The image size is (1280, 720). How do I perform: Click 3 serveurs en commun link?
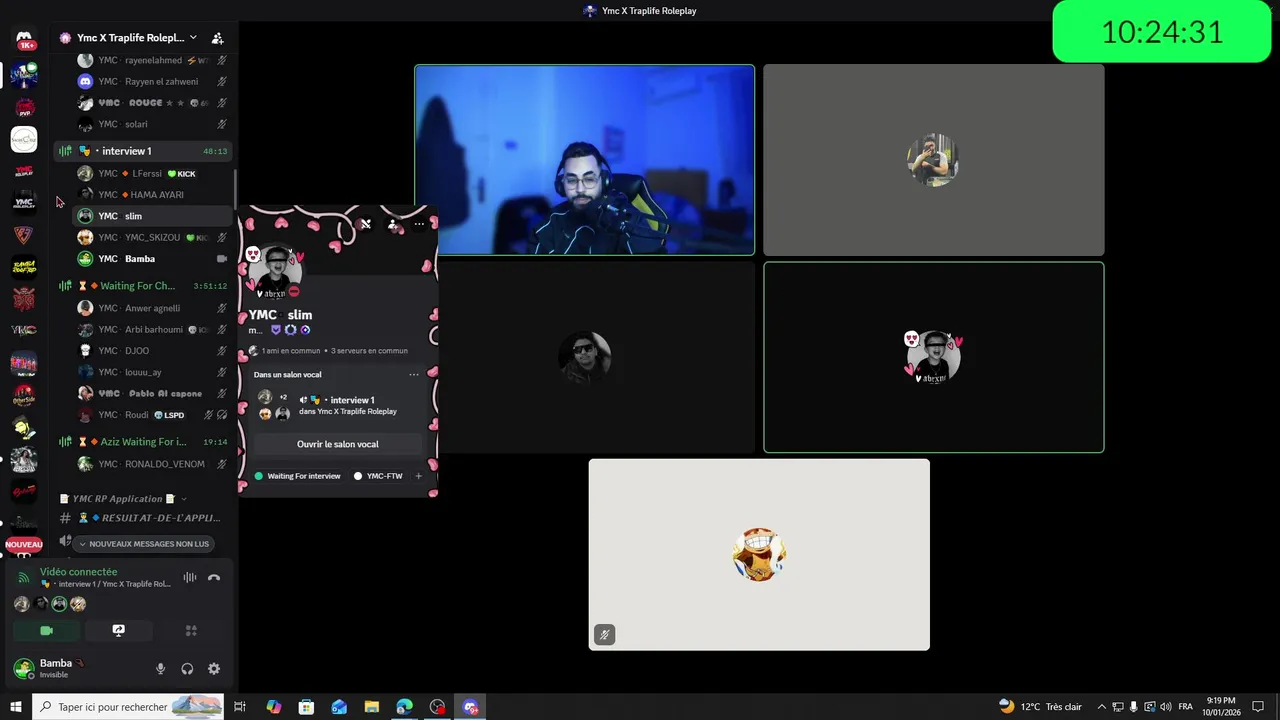tap(369, 351)
